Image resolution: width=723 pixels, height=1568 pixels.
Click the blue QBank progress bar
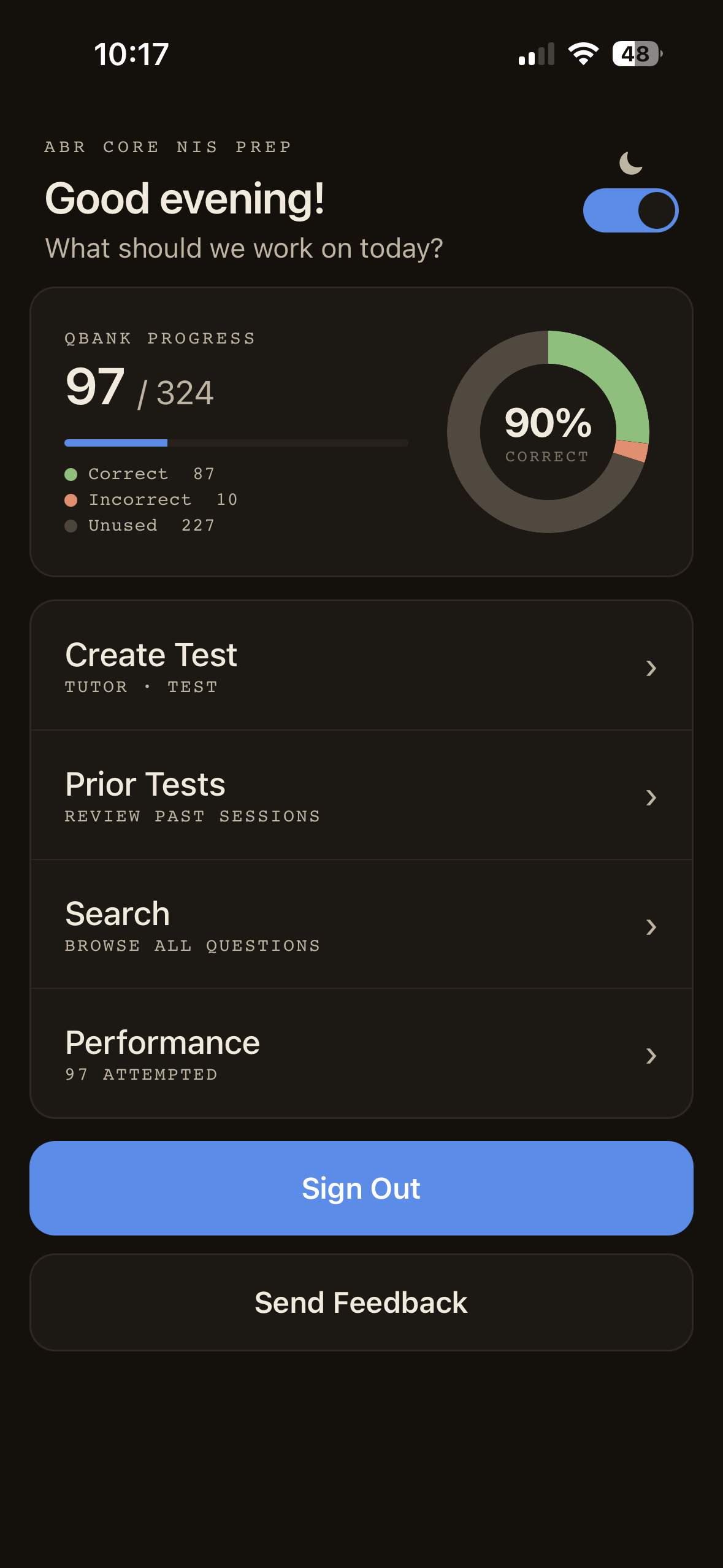[x=117, y=442]
